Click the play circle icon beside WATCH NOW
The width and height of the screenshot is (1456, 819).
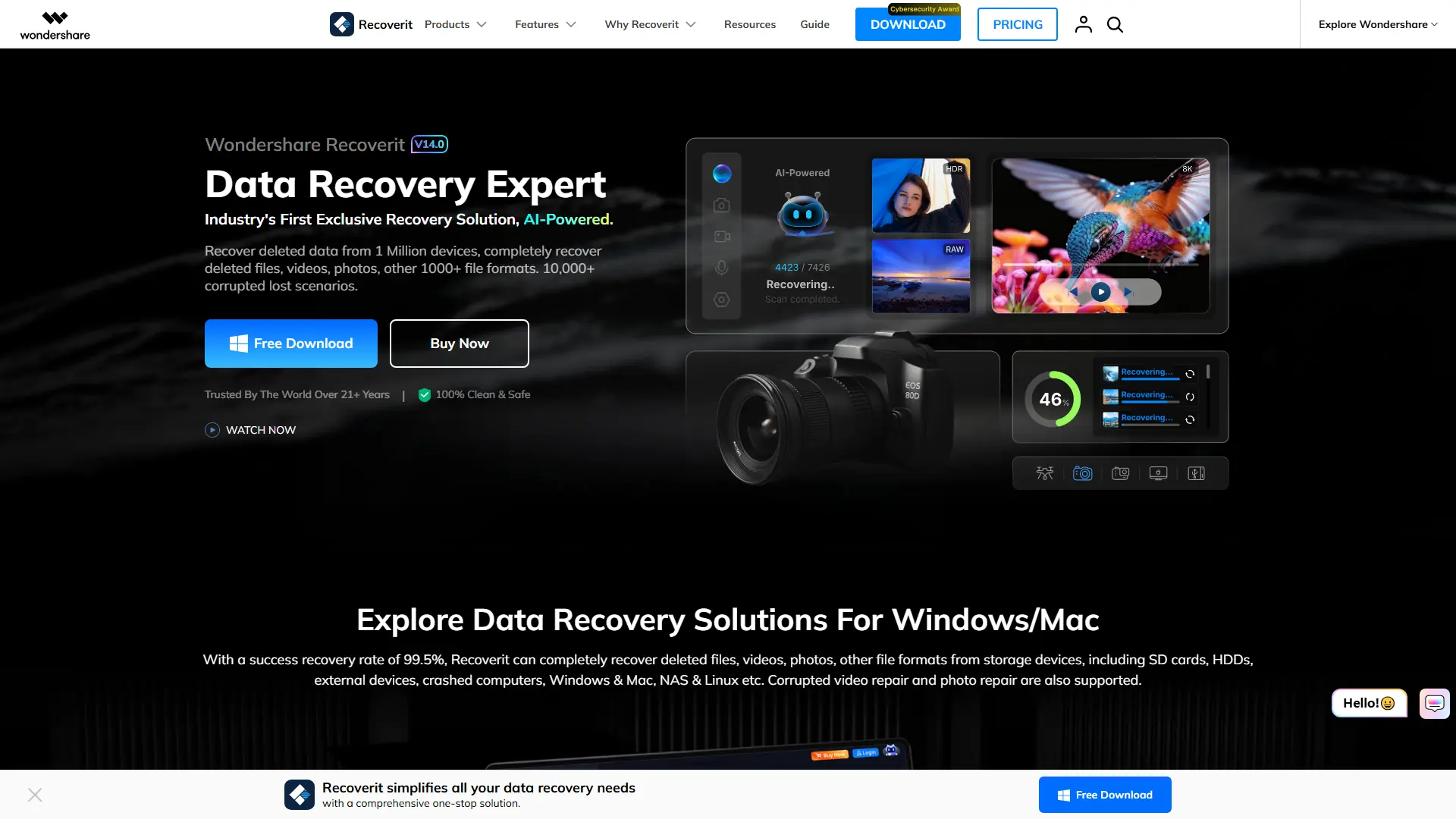click(212, 430)
